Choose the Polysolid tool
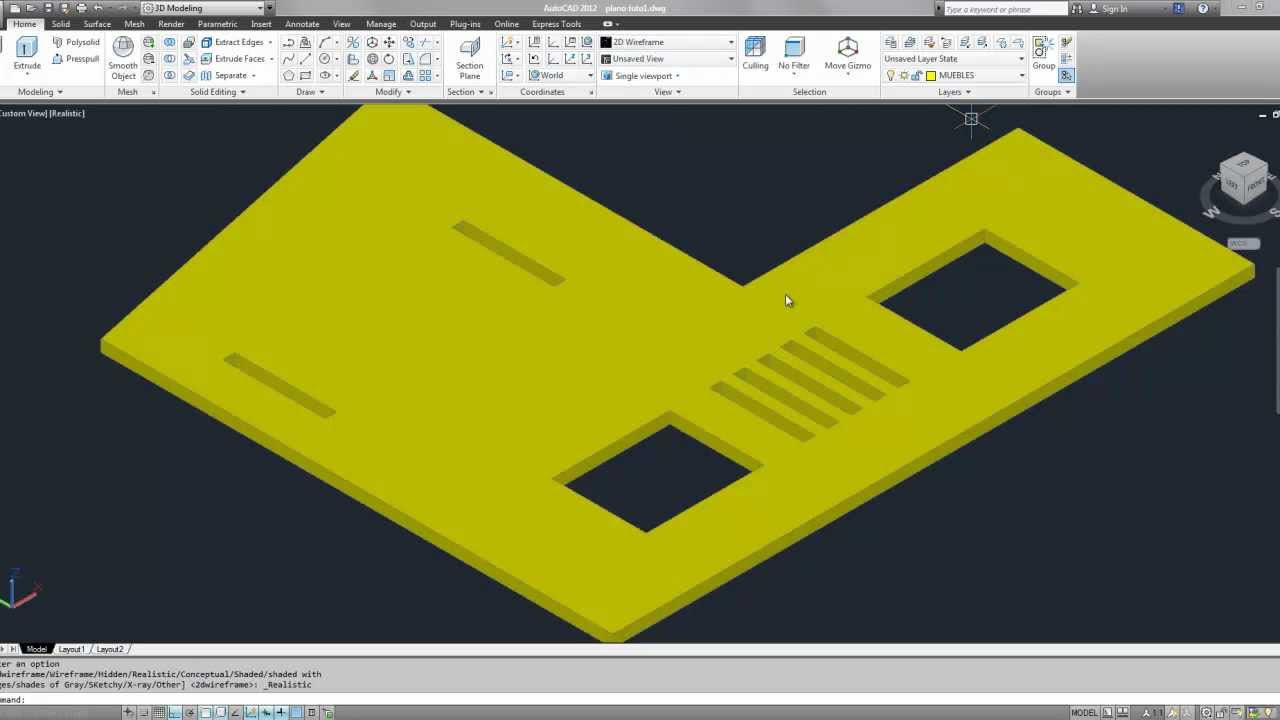 click(x=76, y=42)
